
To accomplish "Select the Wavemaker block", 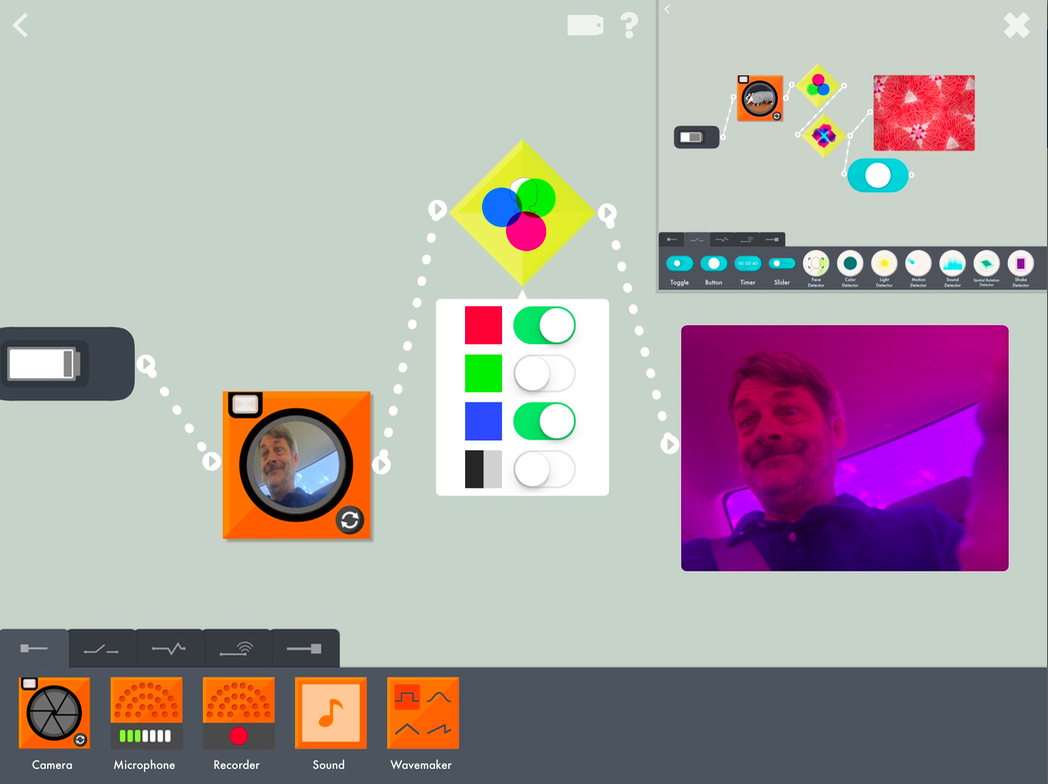I will click(x=423, y=712).
